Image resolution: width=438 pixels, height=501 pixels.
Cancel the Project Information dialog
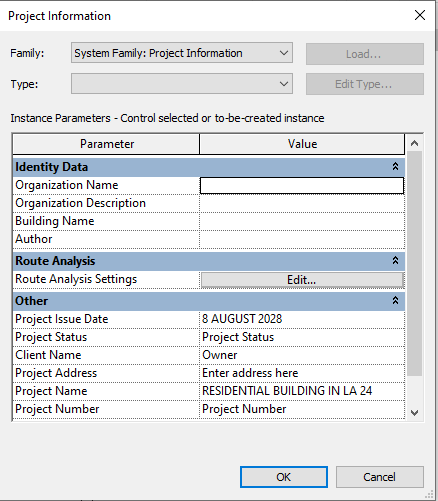click(380, 477)
